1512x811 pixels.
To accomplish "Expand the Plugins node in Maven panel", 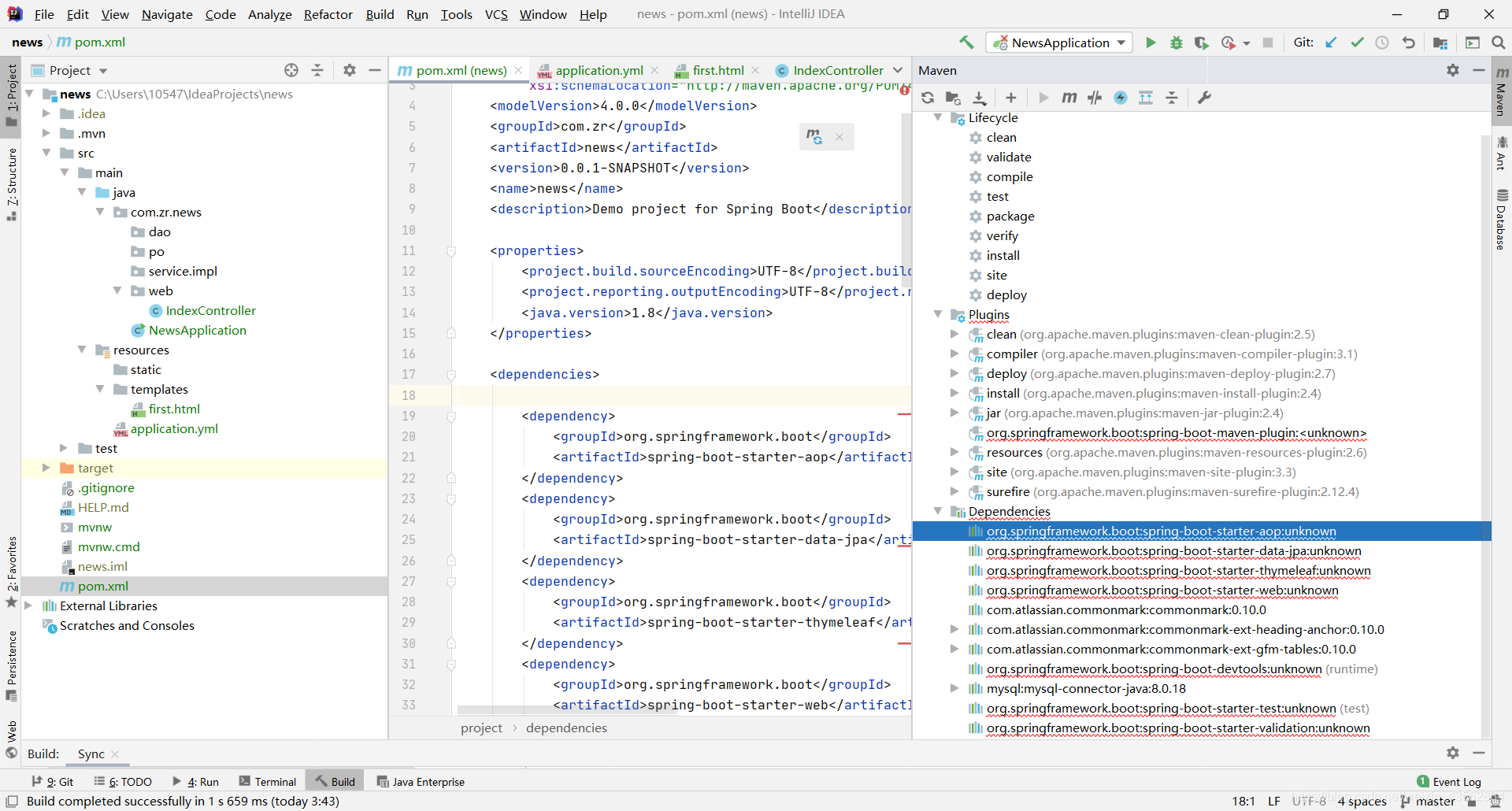I will [938, 314].
